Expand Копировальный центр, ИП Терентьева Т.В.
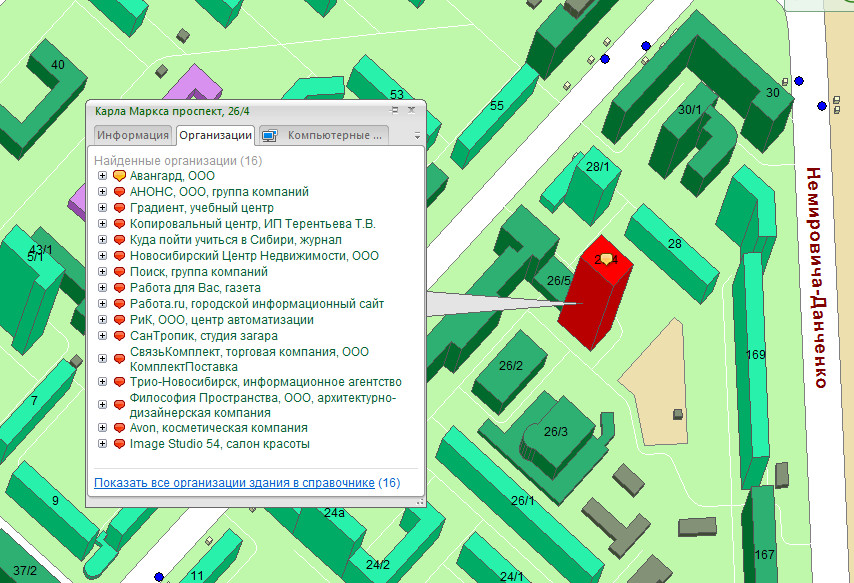Screen dimensions: 854x583 [102, 223]
